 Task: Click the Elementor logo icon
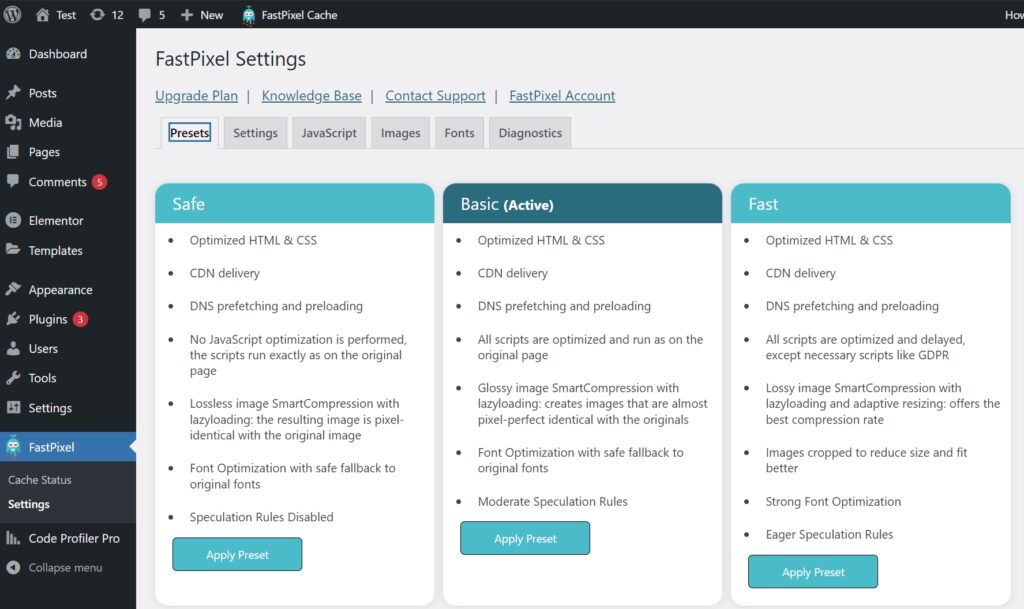pyautogui.click(x=13, y=221)
